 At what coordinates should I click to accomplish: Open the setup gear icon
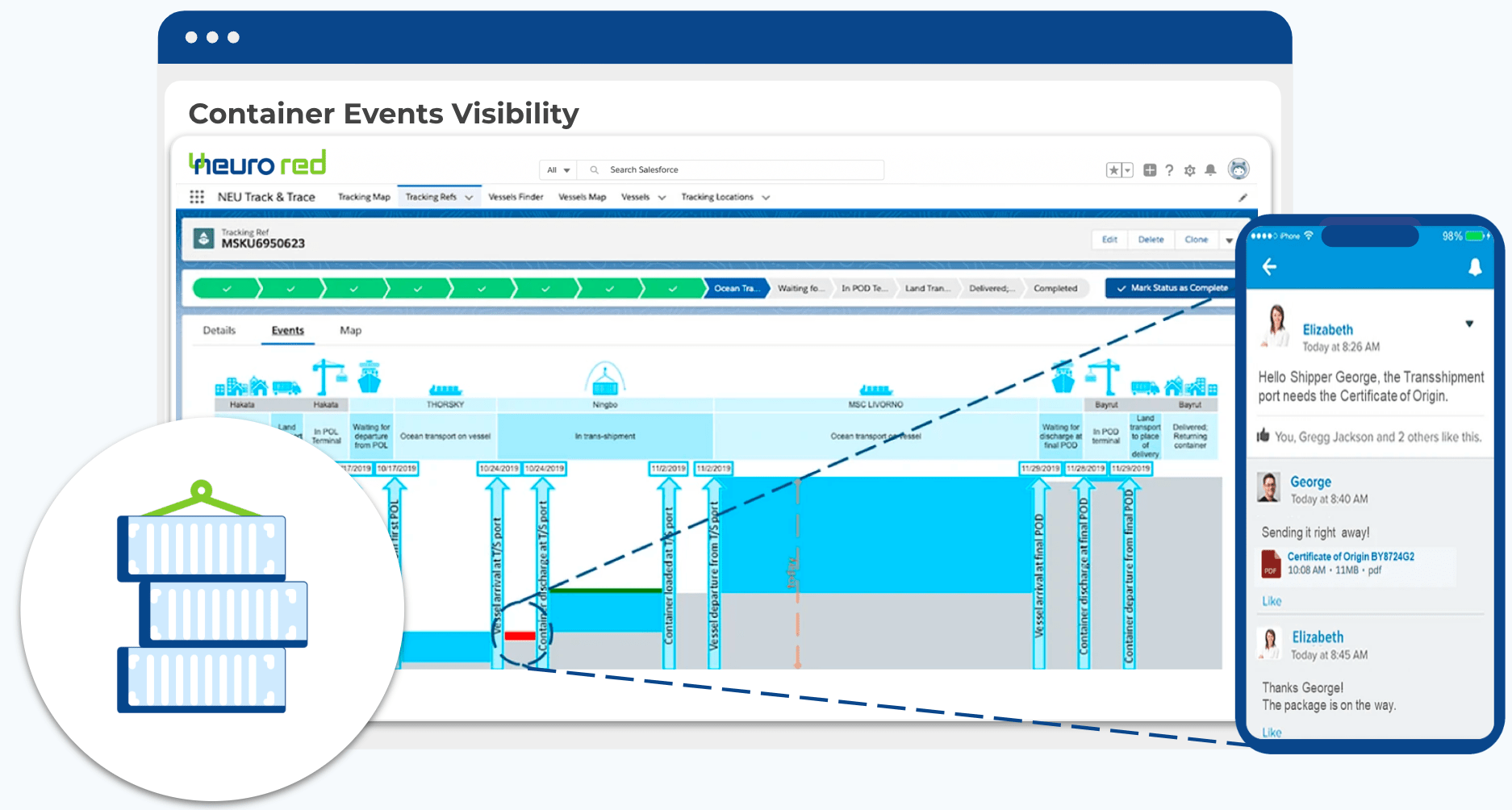(1189, 170)
